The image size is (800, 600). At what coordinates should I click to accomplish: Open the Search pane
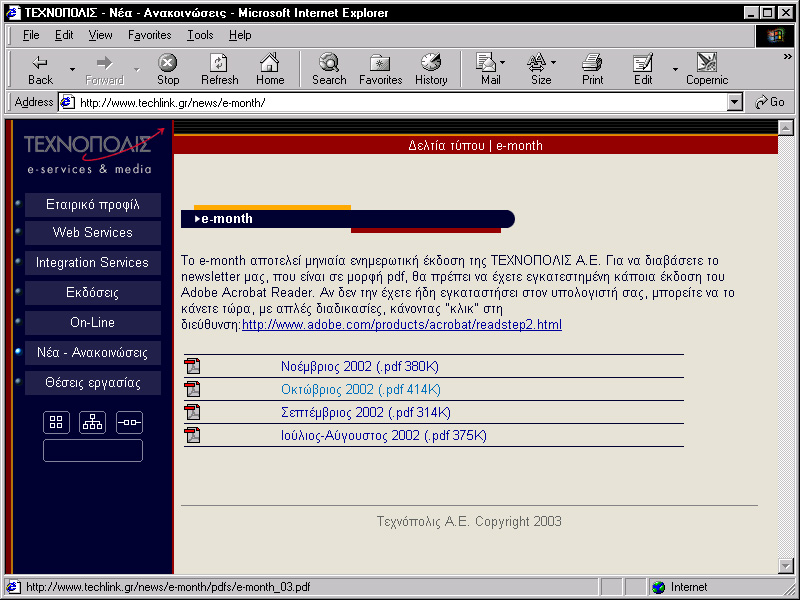329,69
